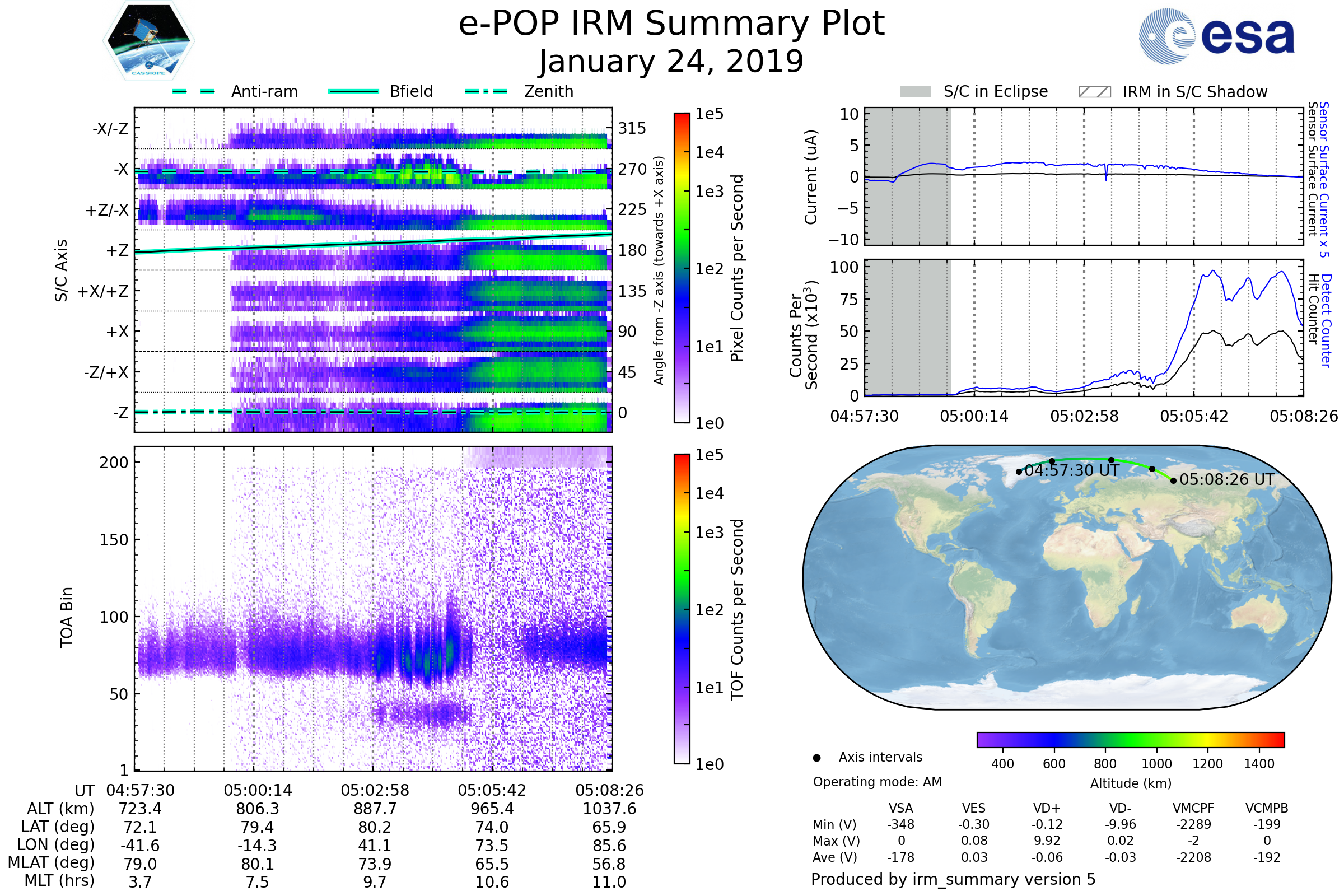
Task: Click the Altitude (km) horizontal colorbar
Action: tap(1130, 739)
